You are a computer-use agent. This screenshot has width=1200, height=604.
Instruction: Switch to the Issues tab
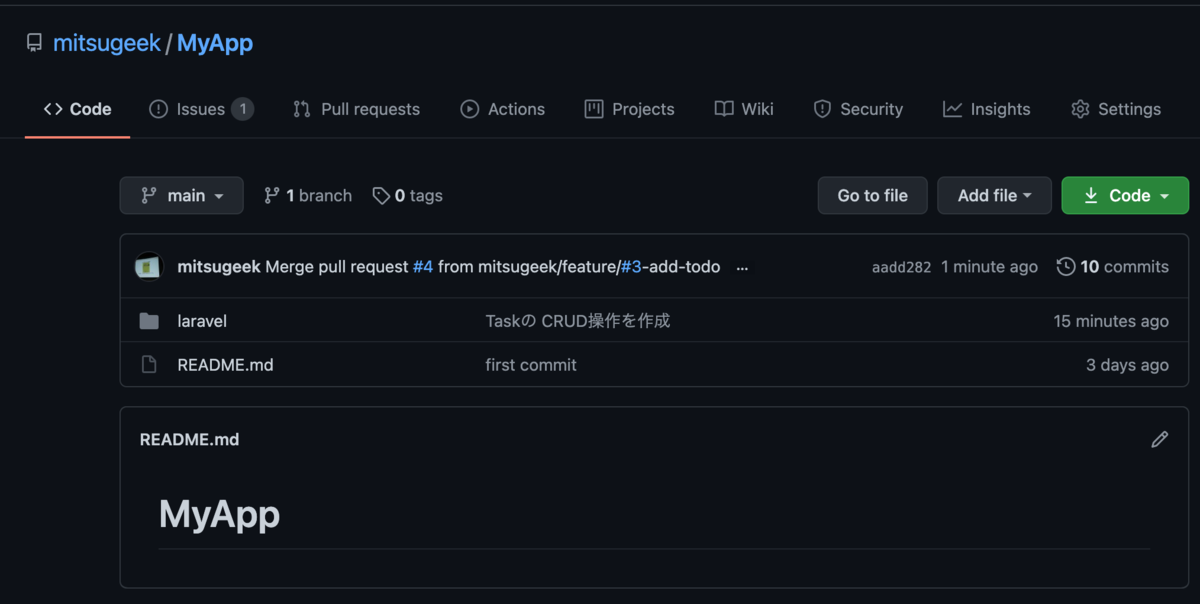(201, 109)
